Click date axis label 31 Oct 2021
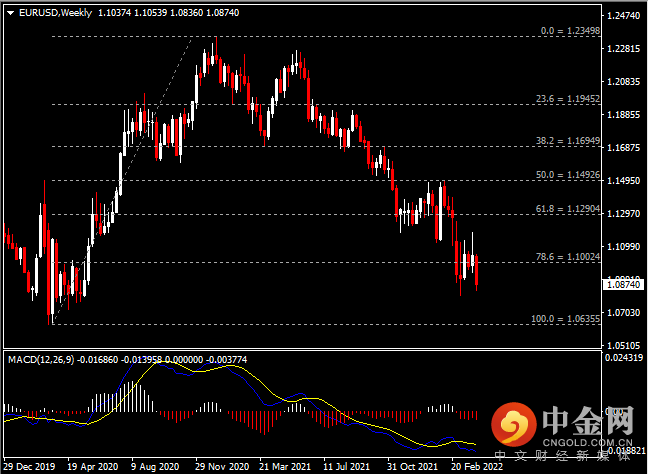This screenshot has width=648, height=474. pos(412,467)
